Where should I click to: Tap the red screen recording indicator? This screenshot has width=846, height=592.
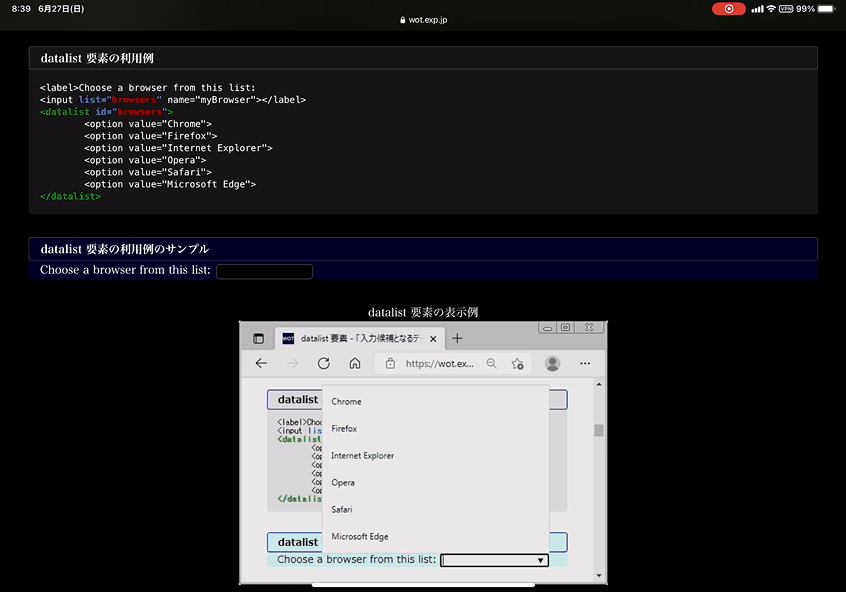728,9
